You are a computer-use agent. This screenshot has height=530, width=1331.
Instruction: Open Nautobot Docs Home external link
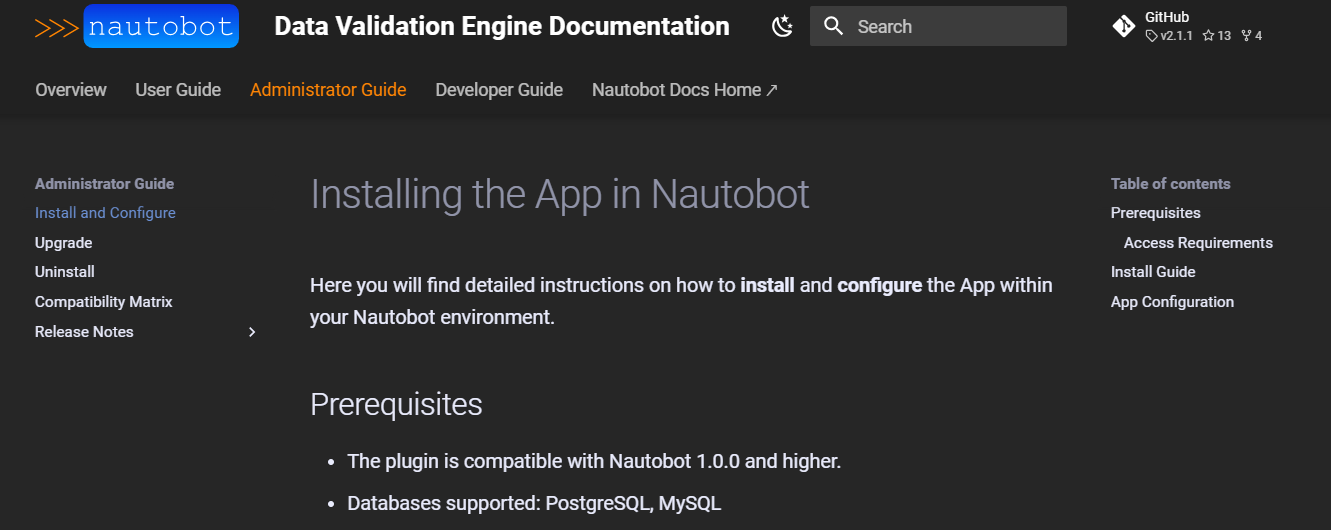coord(685,90)
